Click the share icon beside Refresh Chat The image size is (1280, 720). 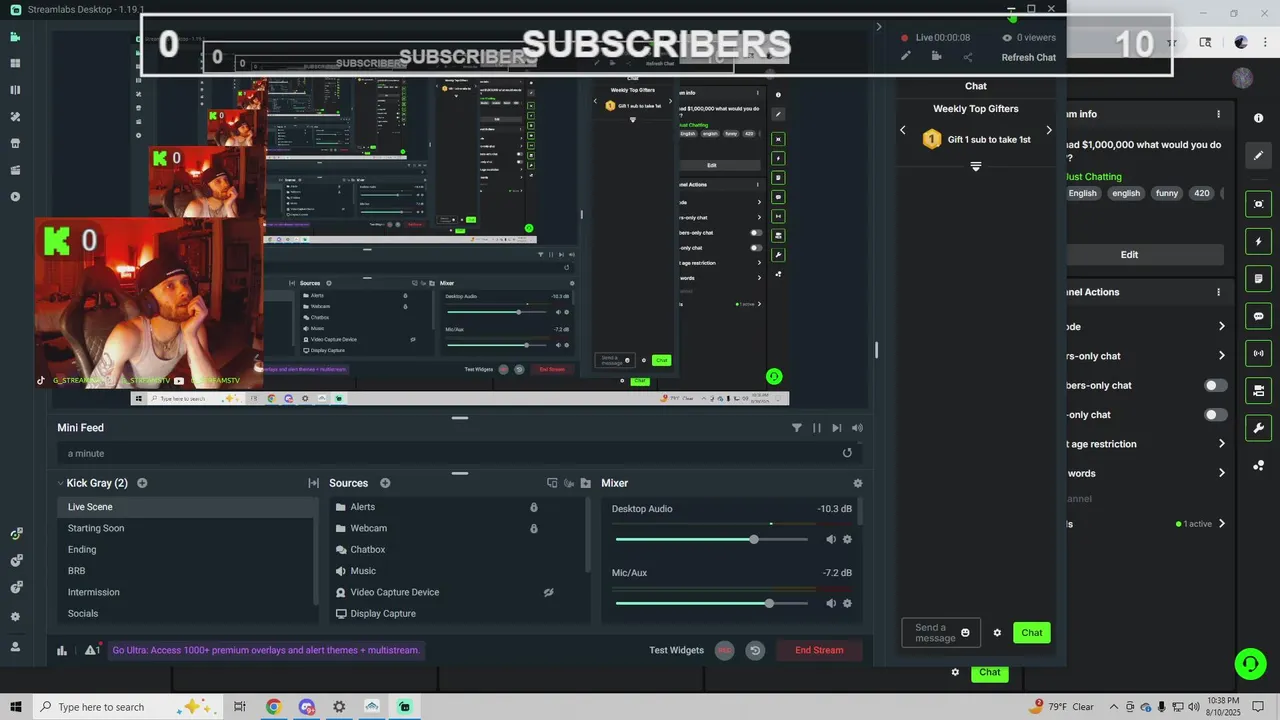click(x=967, y=56)
